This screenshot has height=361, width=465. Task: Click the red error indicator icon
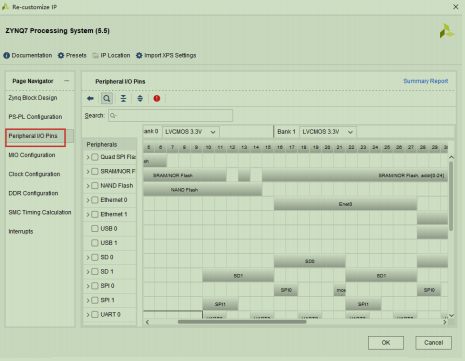click(x=157, y=98)
